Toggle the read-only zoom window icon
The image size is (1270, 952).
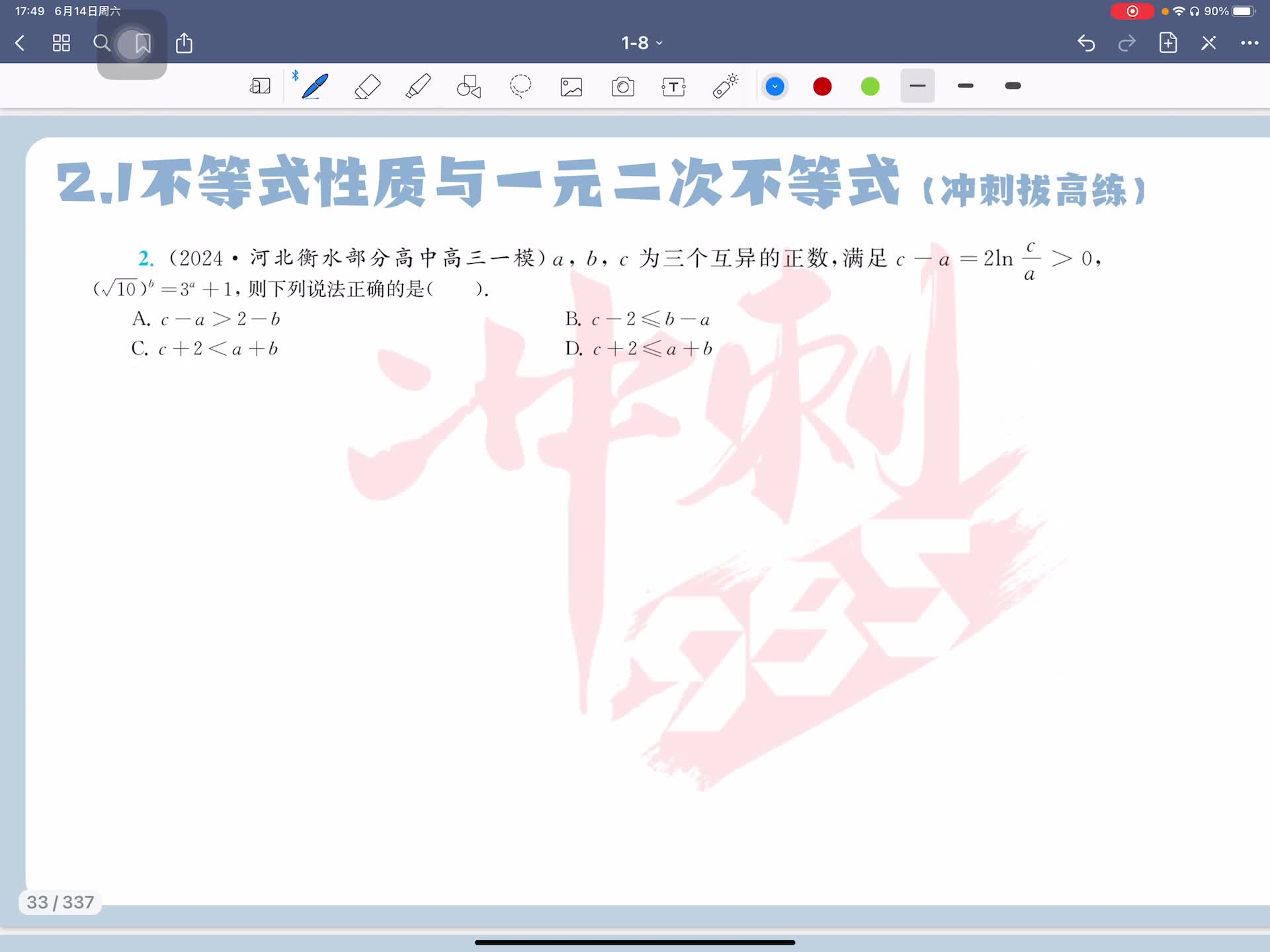click(x=260, y=87)
